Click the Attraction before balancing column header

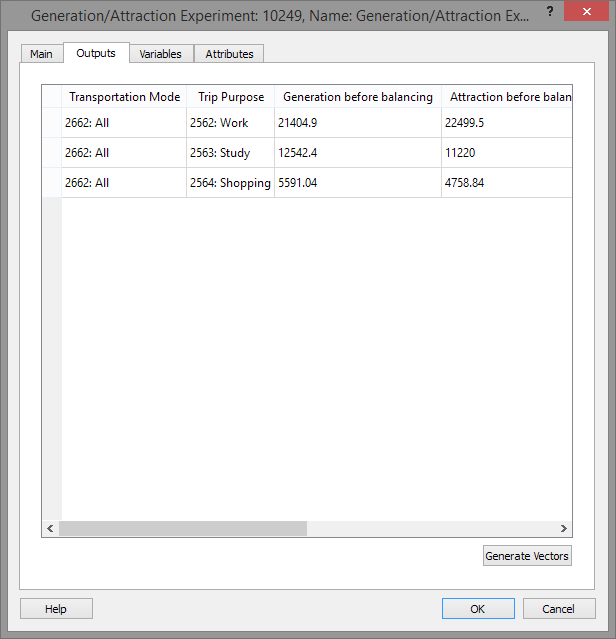(x=507, y=97)
